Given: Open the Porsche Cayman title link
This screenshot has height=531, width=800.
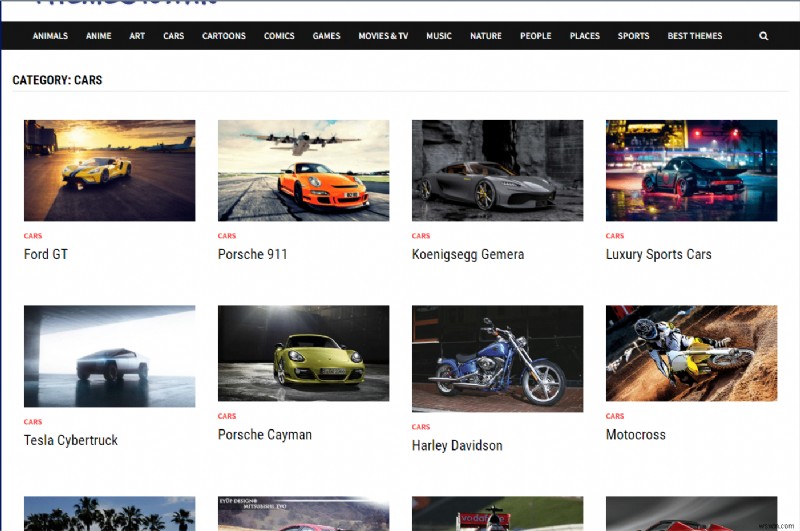Looking at the screenshot, I should coord(265,435).
